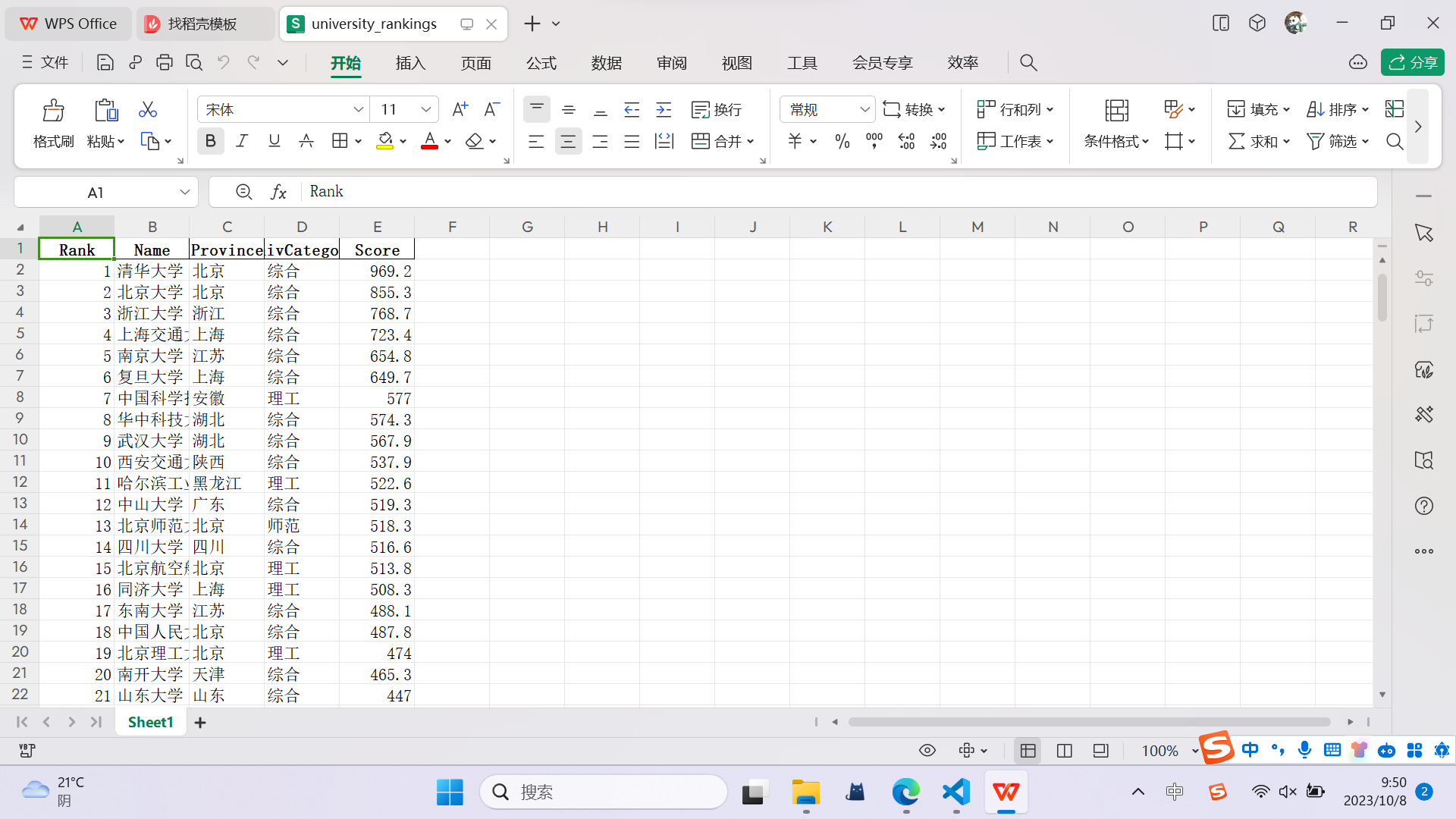
Task: Open the 数据 ribbon tab
Action: point(606,63)
